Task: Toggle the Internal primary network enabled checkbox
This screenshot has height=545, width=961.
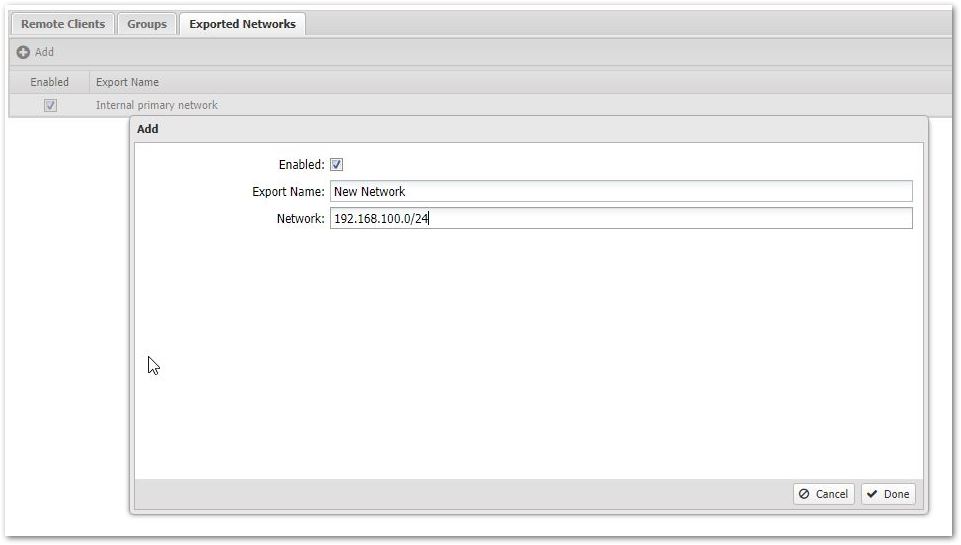Action: 50,105
